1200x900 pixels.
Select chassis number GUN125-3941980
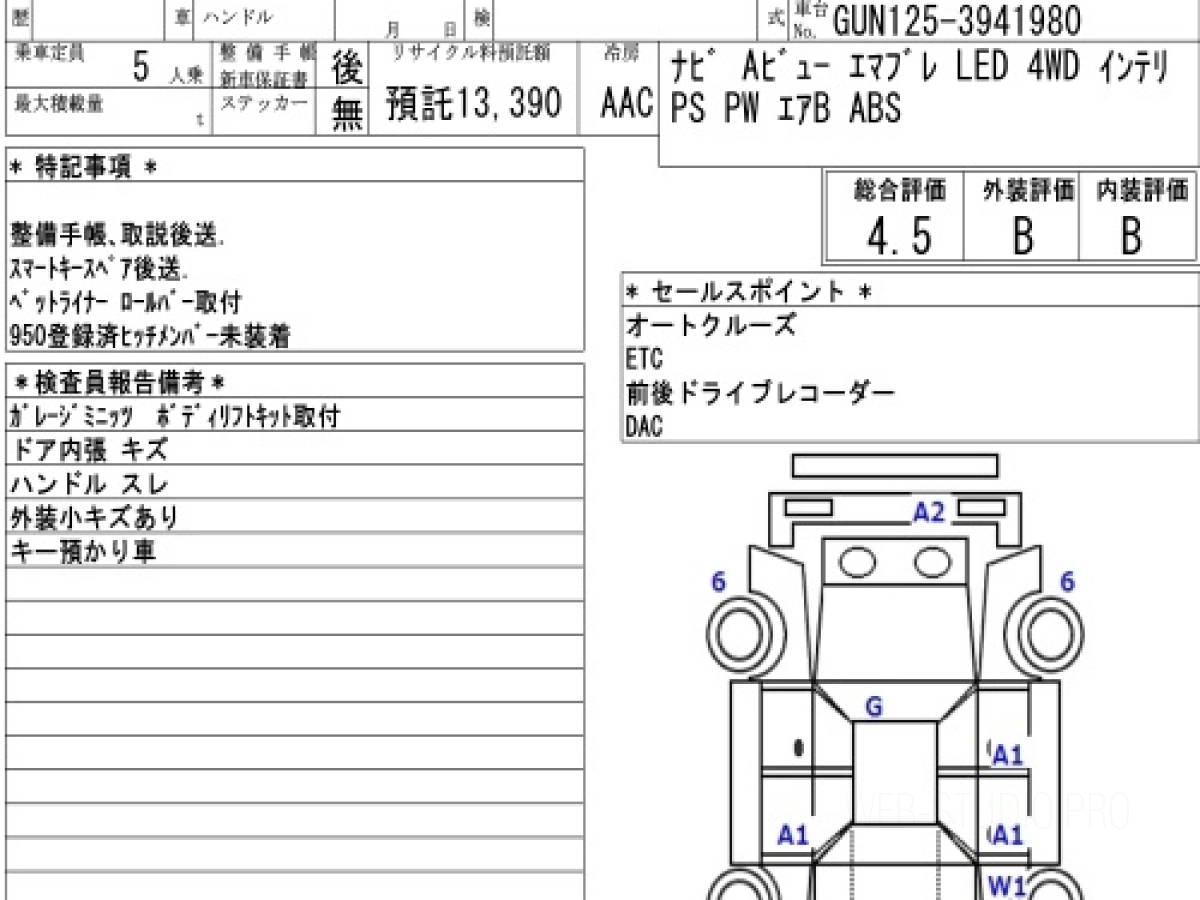point(957,18)
